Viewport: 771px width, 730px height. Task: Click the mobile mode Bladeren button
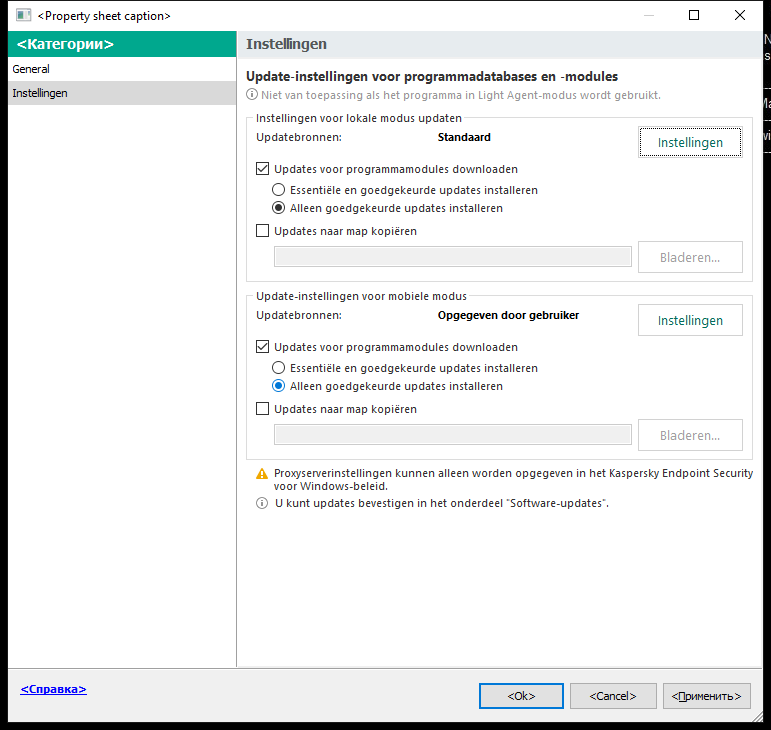pos(690,435)
